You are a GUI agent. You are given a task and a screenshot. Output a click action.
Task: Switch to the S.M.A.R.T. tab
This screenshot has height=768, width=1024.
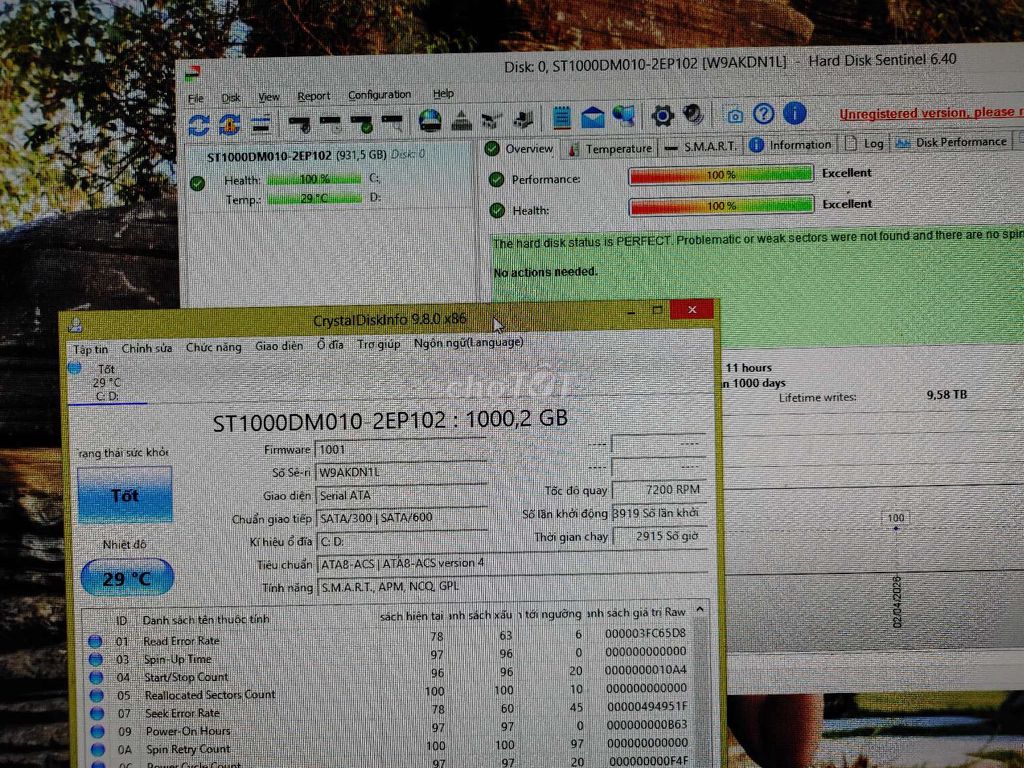tap(701, 146)
